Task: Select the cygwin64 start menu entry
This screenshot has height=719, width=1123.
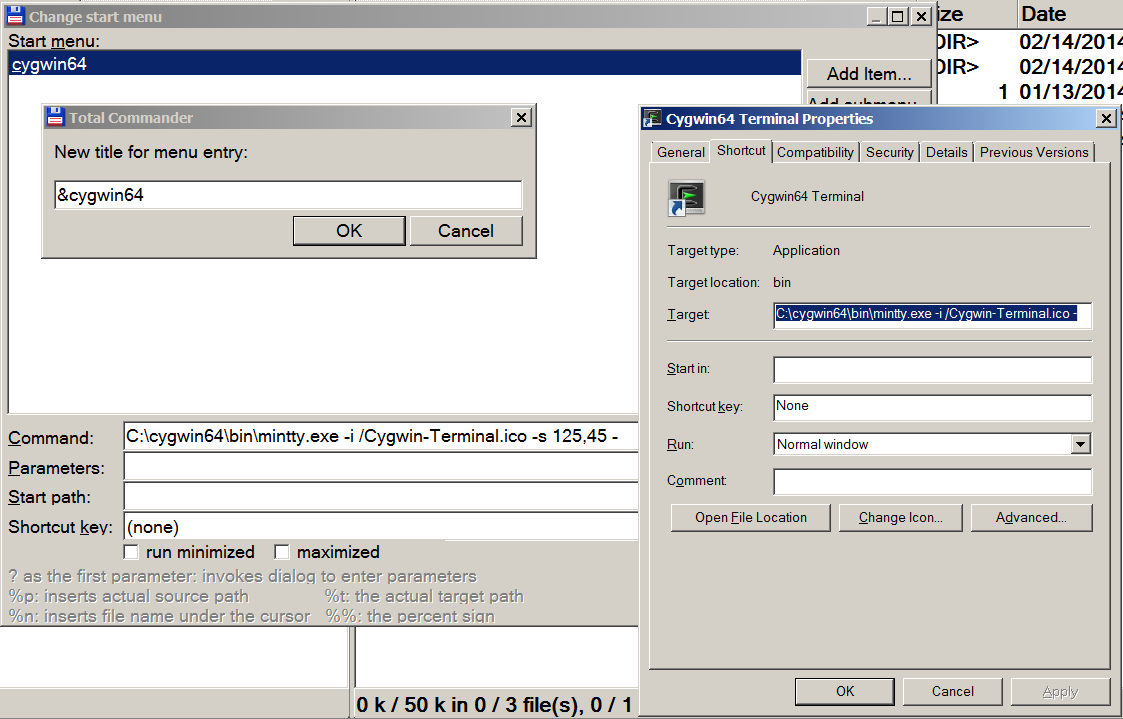Action: click(x=405, y=64)
